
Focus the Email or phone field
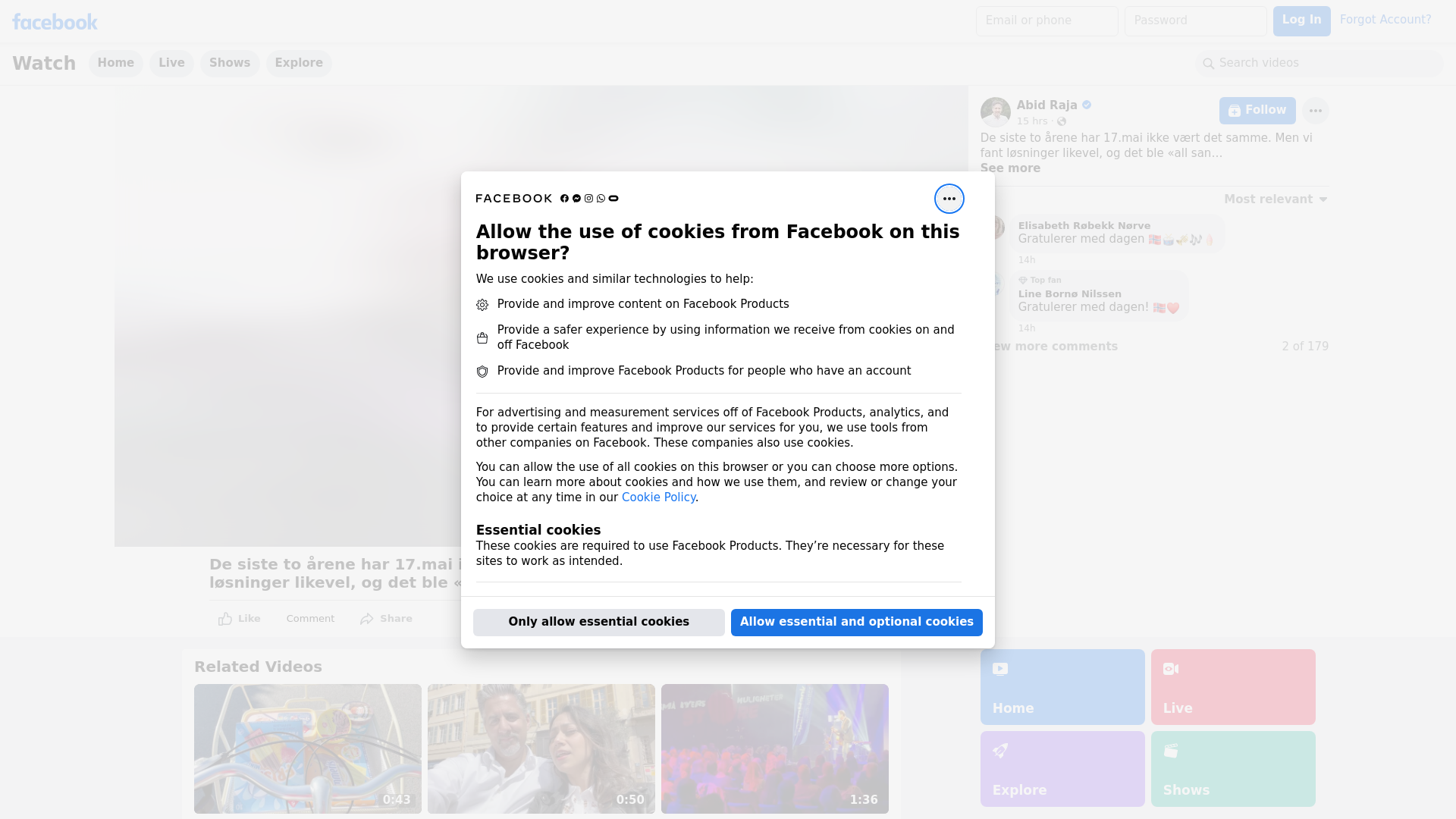coord(1046,21)
